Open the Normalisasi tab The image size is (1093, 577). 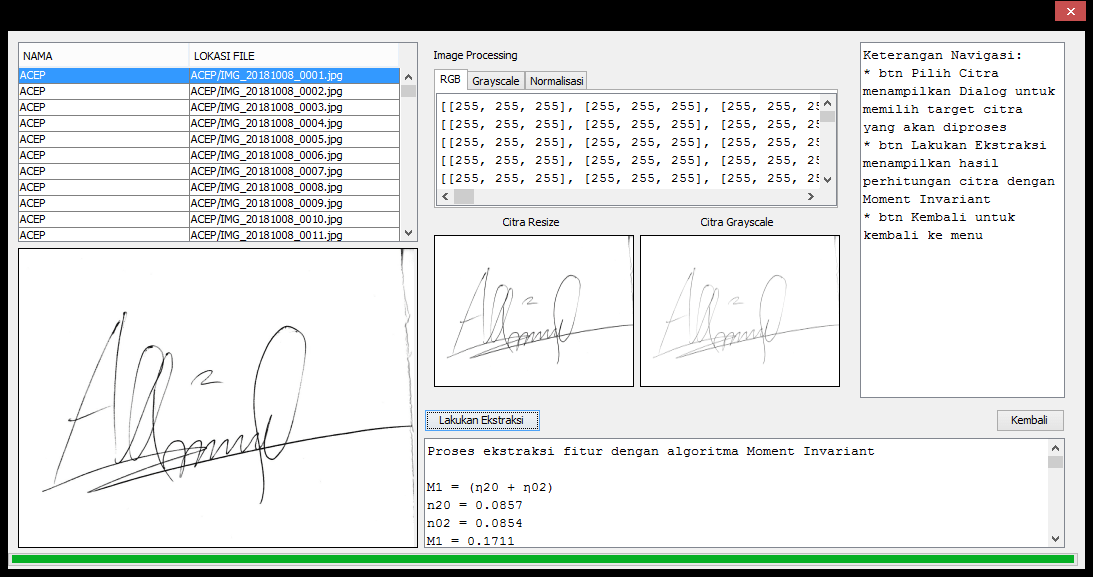pos(556,81)
